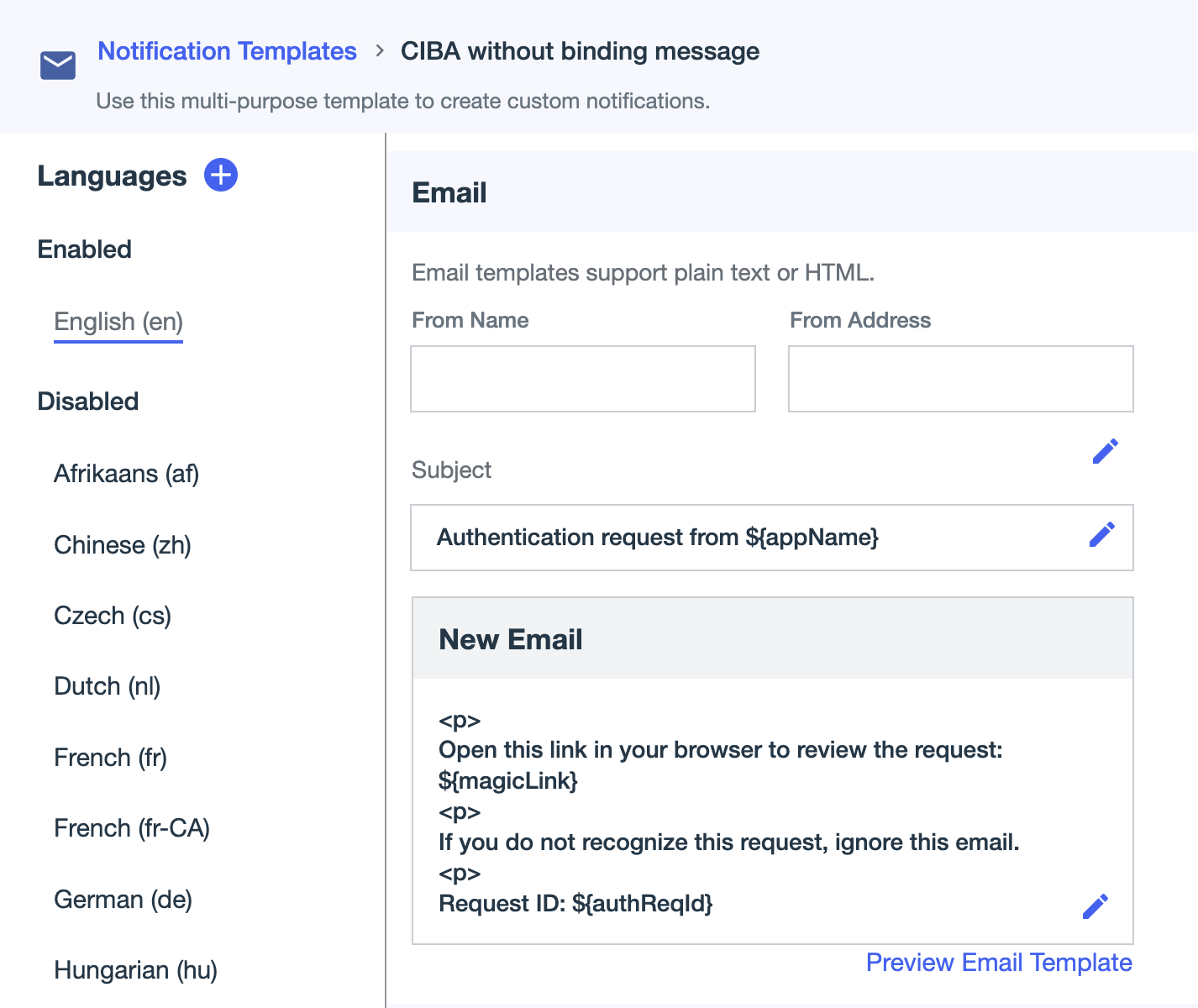Click the envelope Notification Templates icon
Viewport: 1198px width, 1008px height.
(x=57, y=65)
